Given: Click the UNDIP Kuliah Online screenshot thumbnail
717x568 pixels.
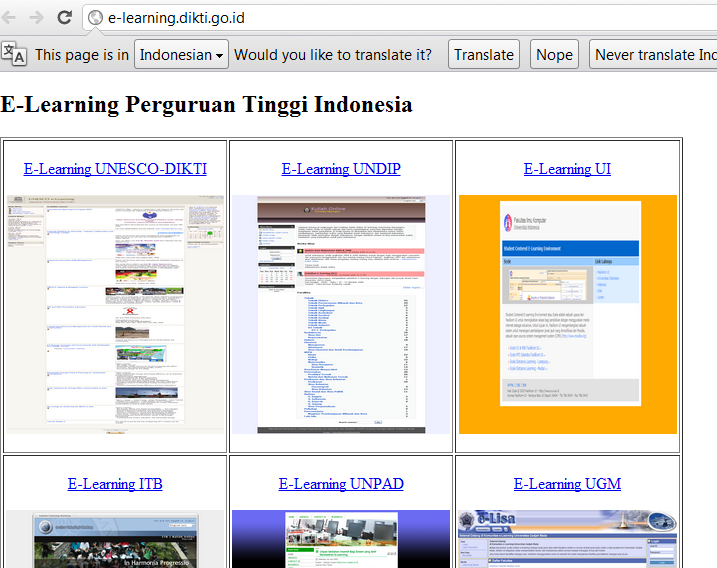Looking at the screenshot, I should [341, 315].
